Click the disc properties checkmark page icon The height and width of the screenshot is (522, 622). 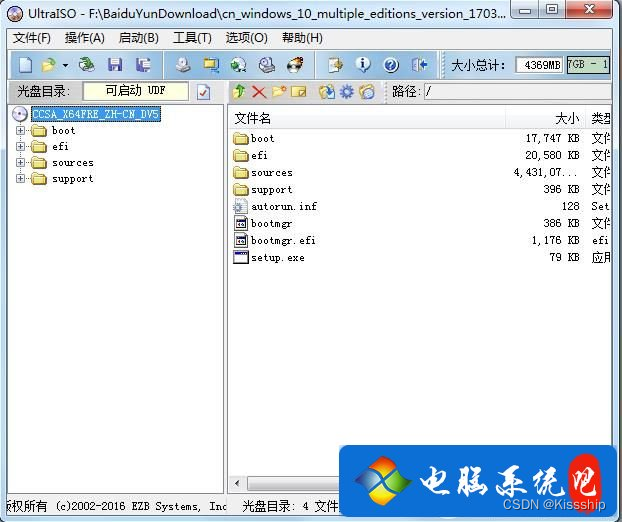coord(203,92)
